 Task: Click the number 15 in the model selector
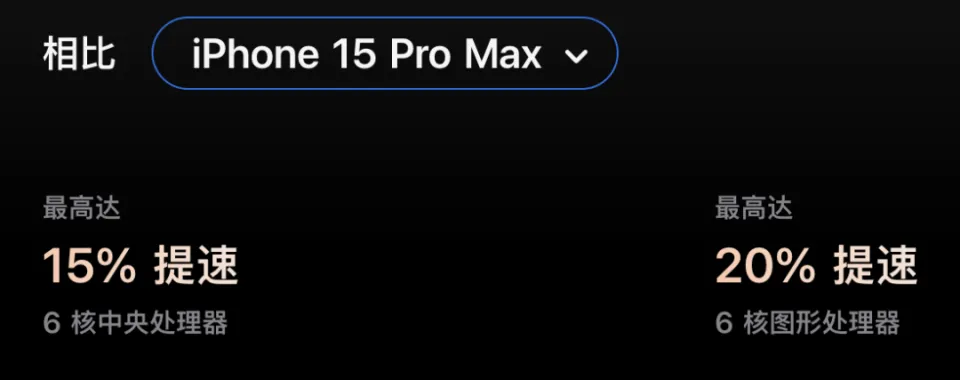(354, 54)
